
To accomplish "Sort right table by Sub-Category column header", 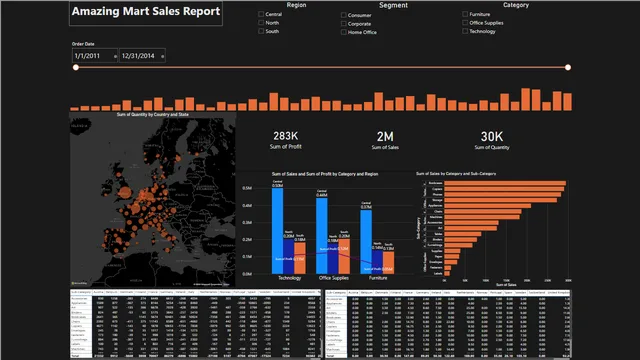I will point(336,293).
